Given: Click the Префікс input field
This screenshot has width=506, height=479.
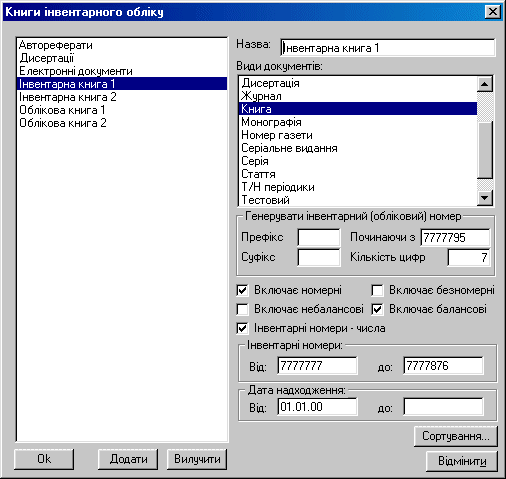Looking at the screenshot, I should click(319, 238).
